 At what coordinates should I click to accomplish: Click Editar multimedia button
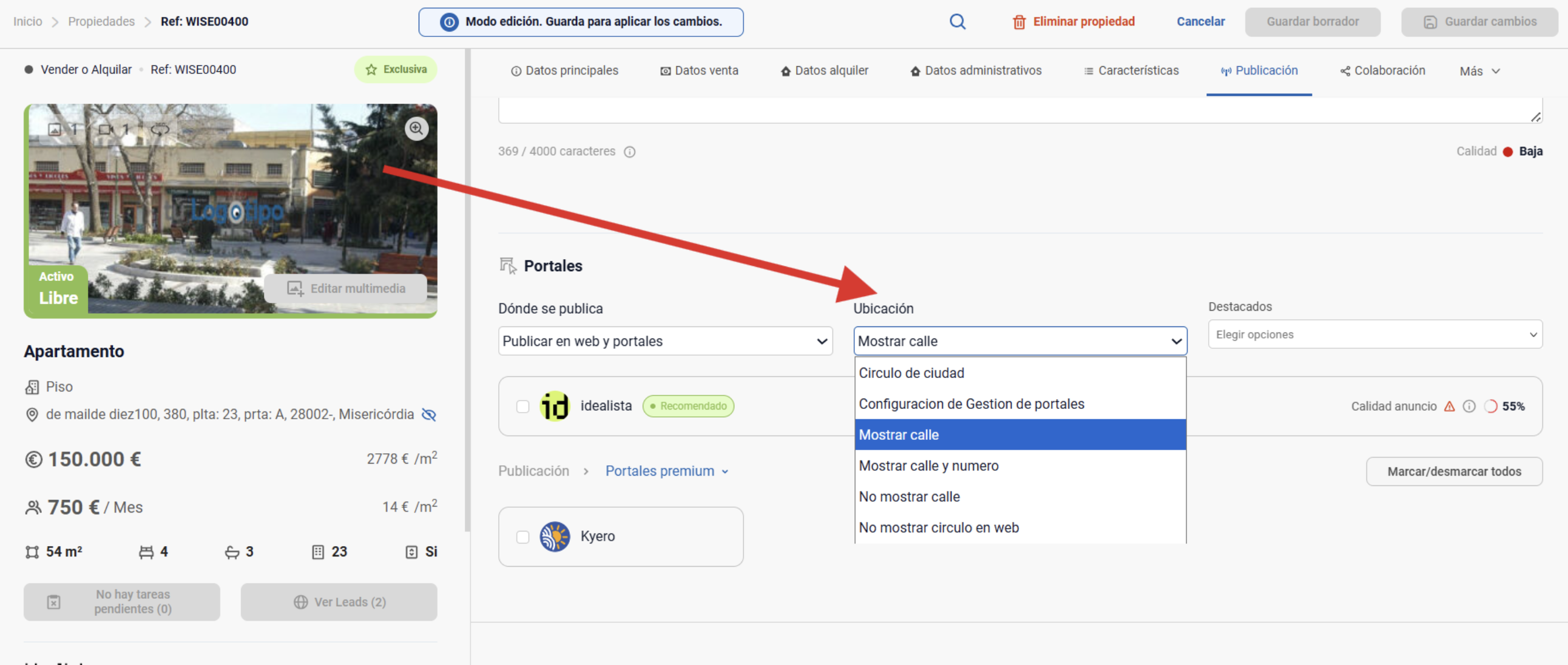point(345,288)
